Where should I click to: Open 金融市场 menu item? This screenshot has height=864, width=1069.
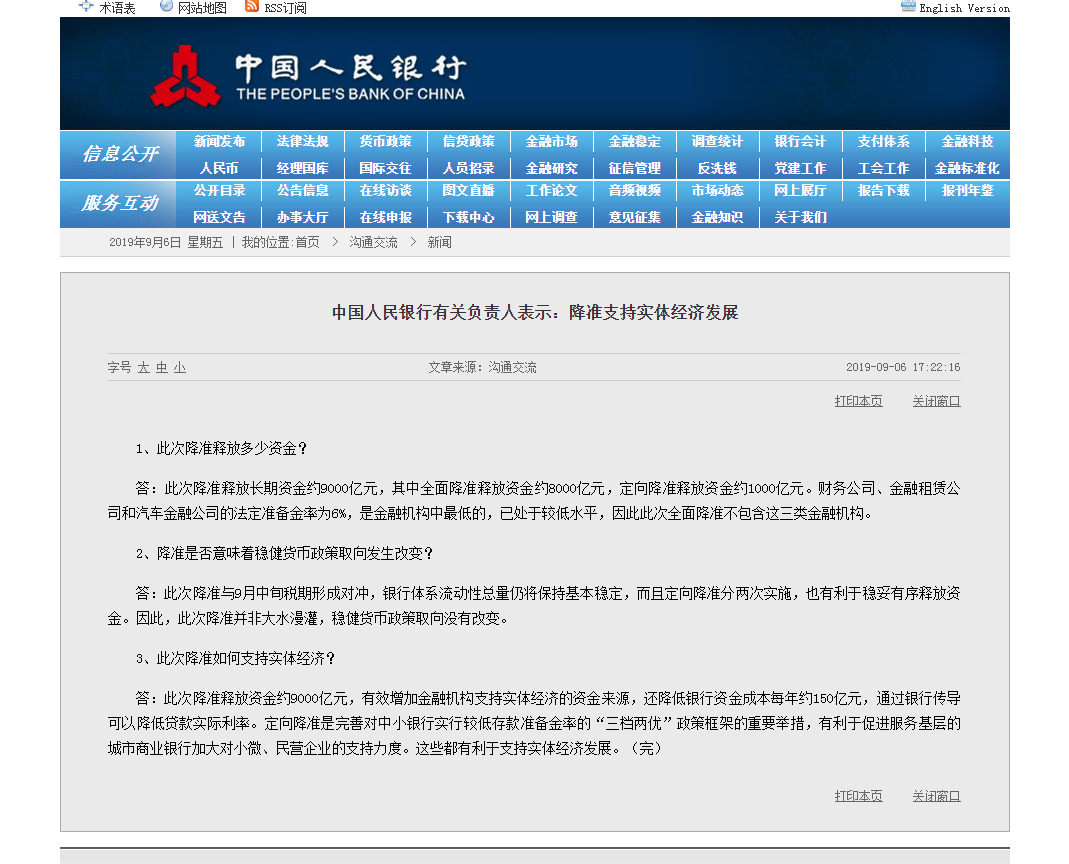[x=552, y=141]
